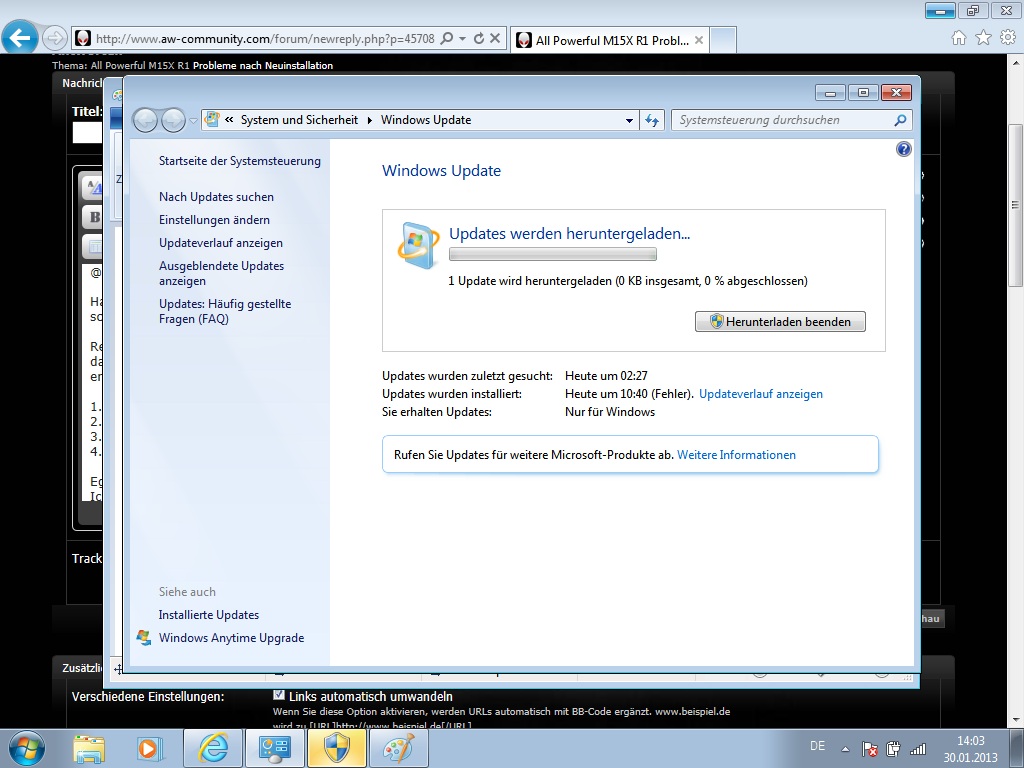Screen dimensions: 1024x768
Task: Open Action Center flag tray icon
Action: [x=869, y=748]
